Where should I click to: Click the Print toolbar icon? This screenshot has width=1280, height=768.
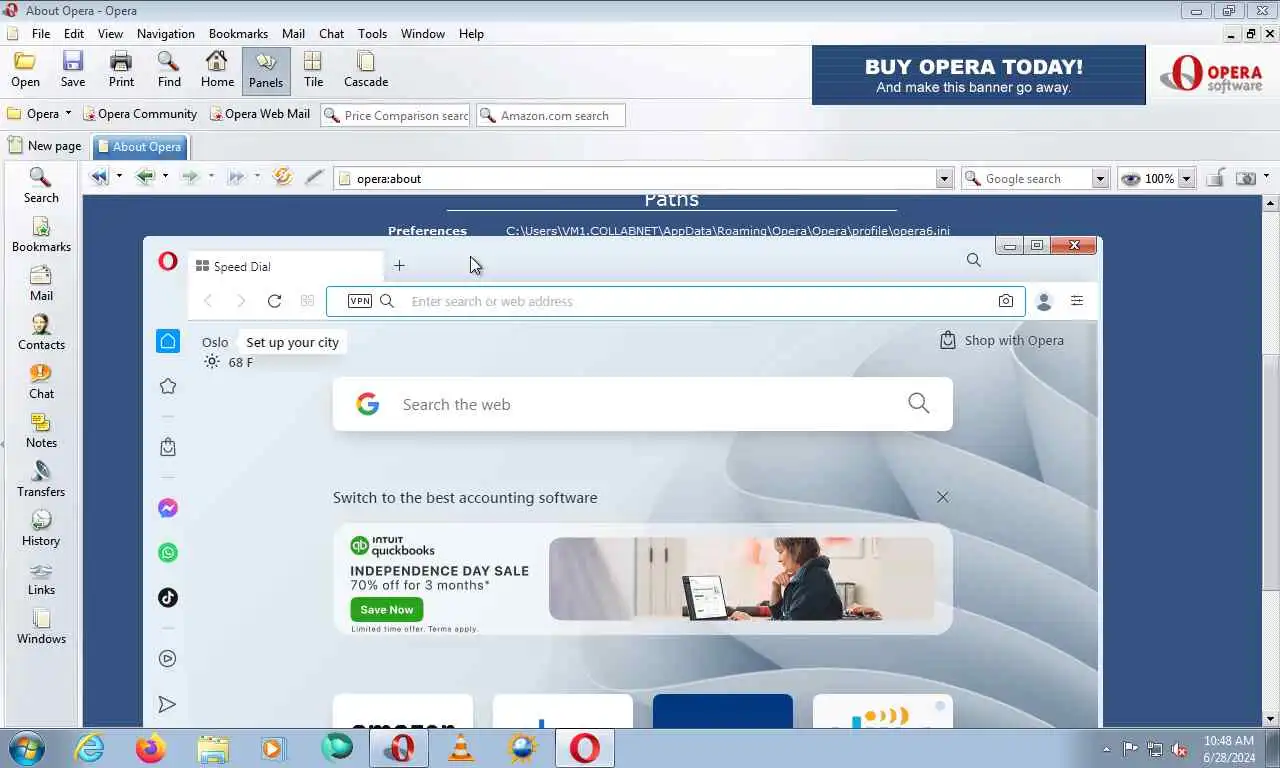click(121, 70)
